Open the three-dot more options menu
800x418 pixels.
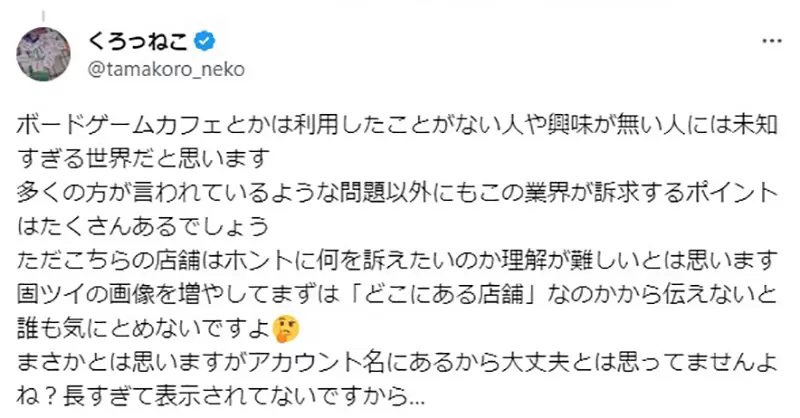click(771, 41)
